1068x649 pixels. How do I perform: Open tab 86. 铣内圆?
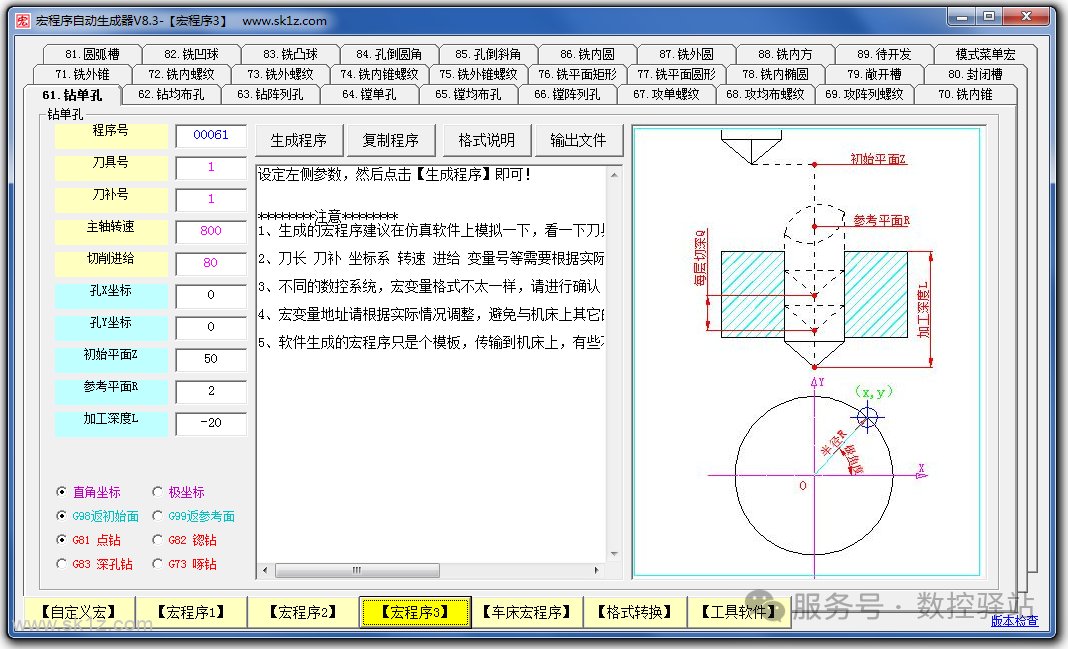tap(587, 54)
